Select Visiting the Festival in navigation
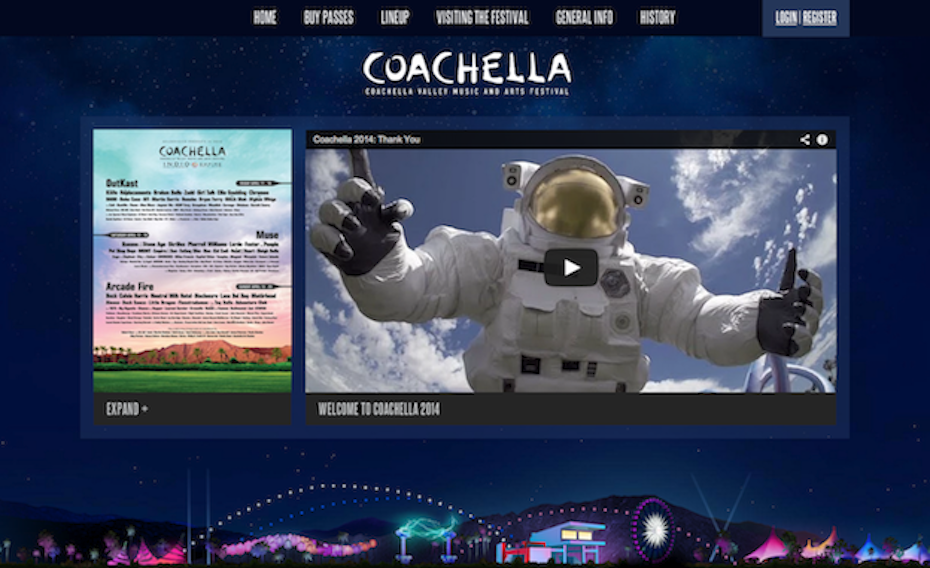The image size is (930, 568). [x=482, y=17]
